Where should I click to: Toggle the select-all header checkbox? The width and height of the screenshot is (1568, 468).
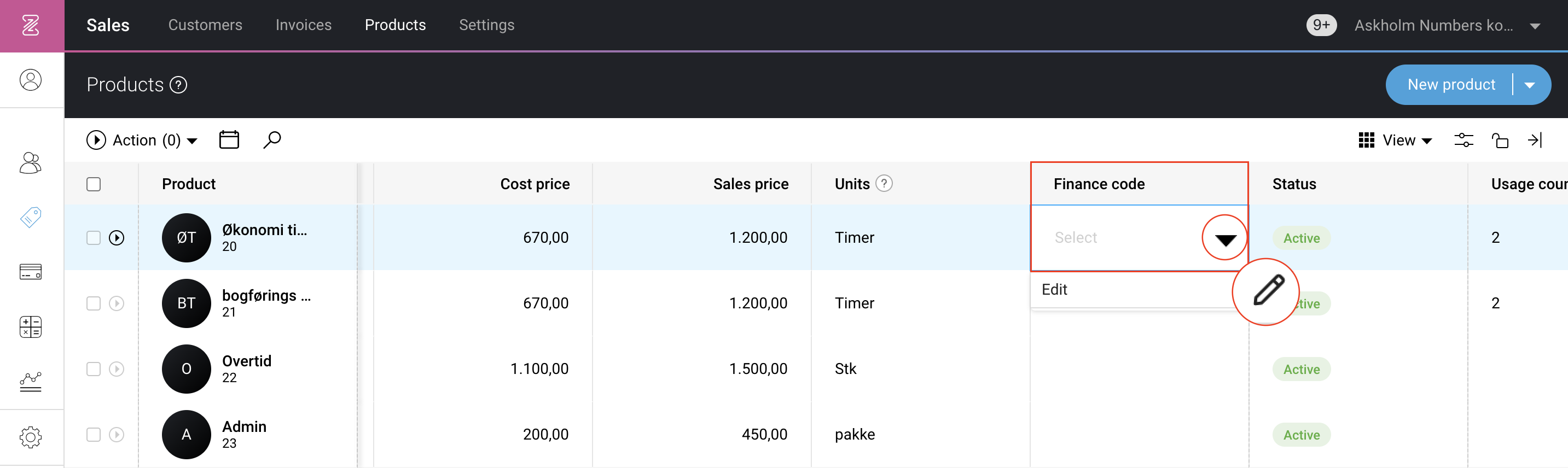(94, 184)
